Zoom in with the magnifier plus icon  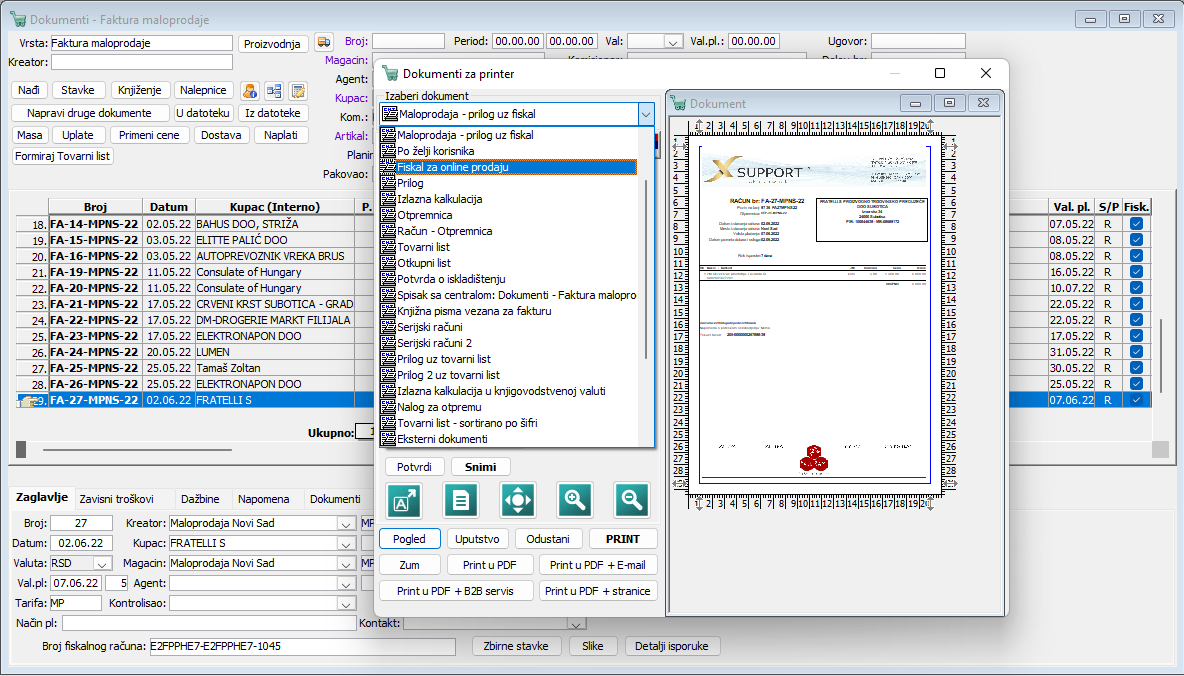click(x=575, y=500)
